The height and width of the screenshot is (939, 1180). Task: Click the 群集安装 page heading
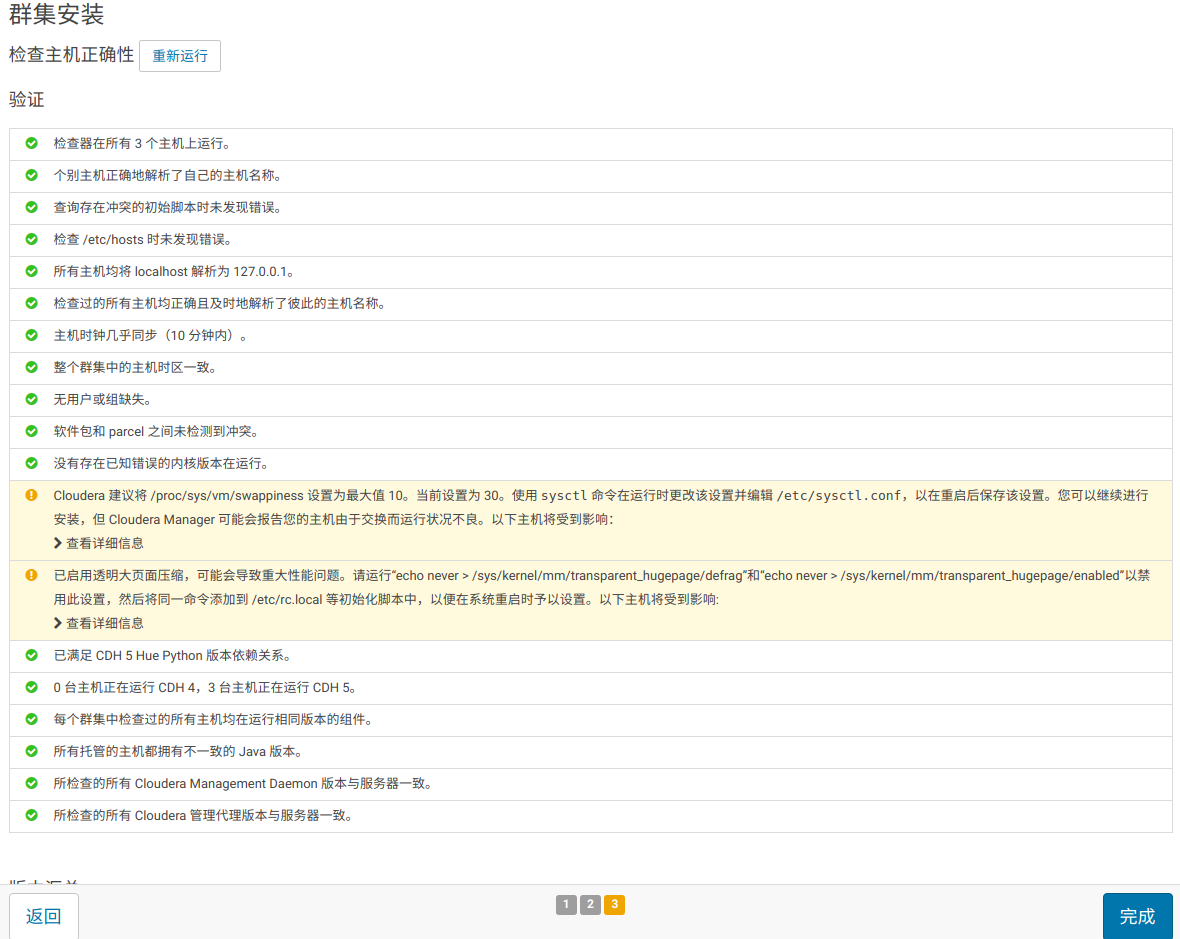pyautogui.click(x=56, y=14)
